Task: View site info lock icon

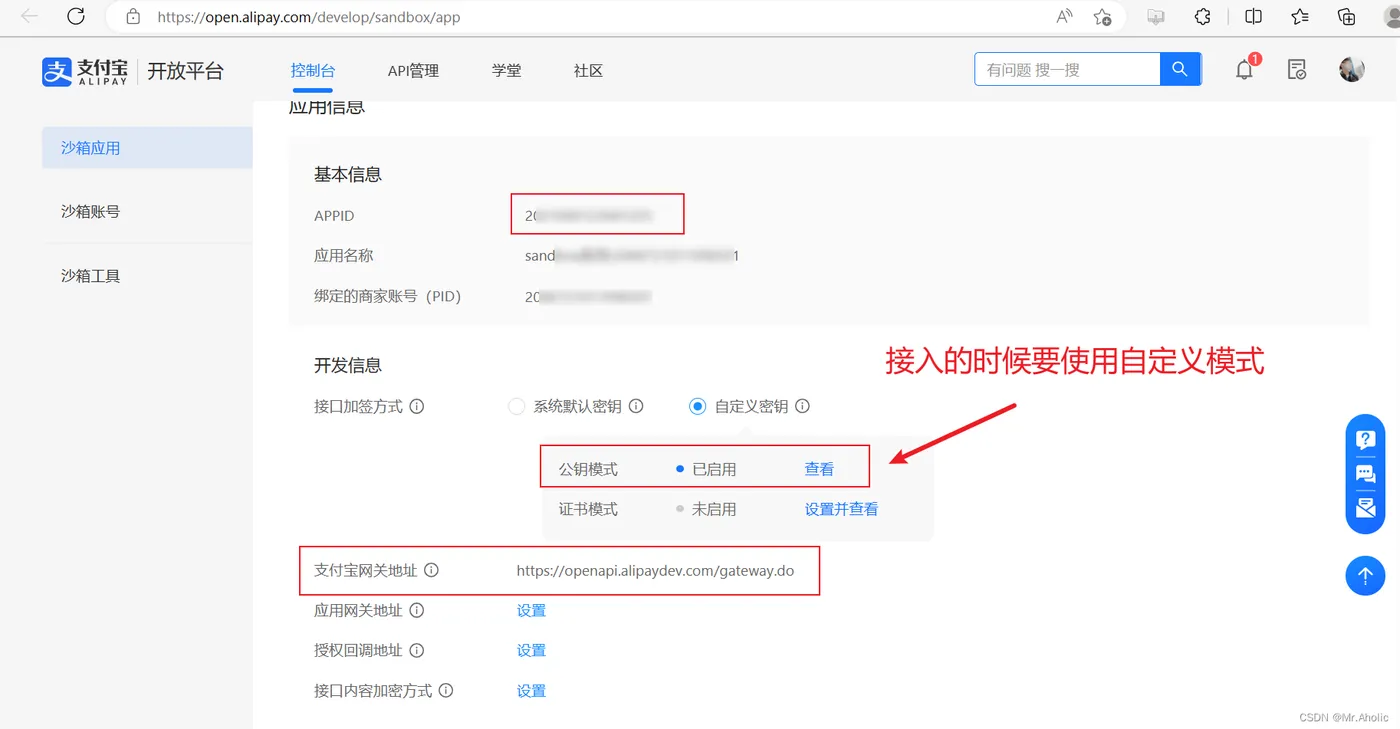Action: (133, 17)
